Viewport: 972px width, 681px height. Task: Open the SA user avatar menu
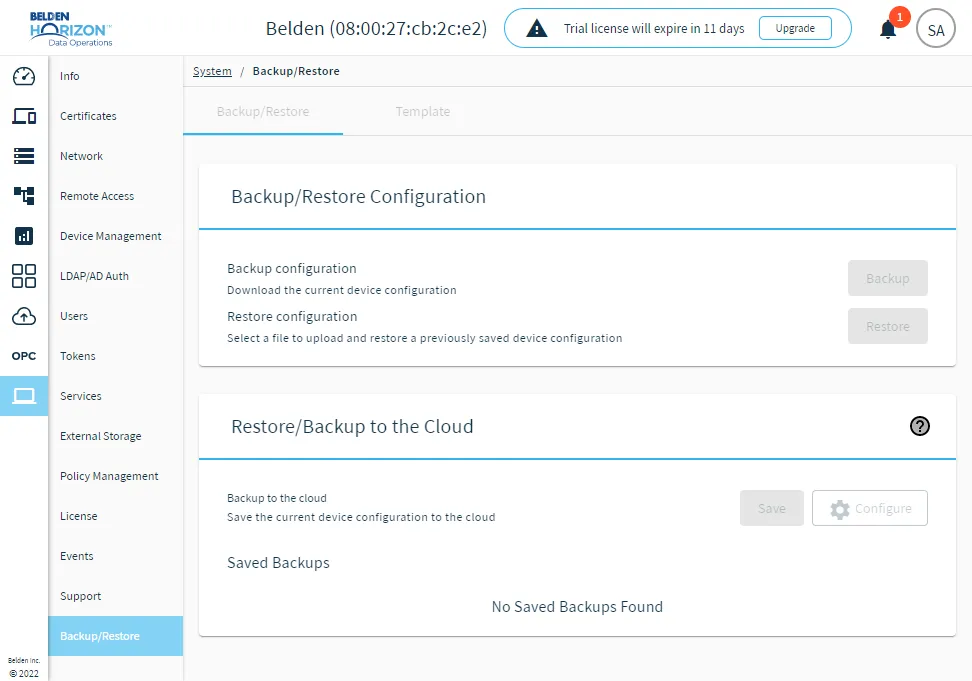[935, 29]
